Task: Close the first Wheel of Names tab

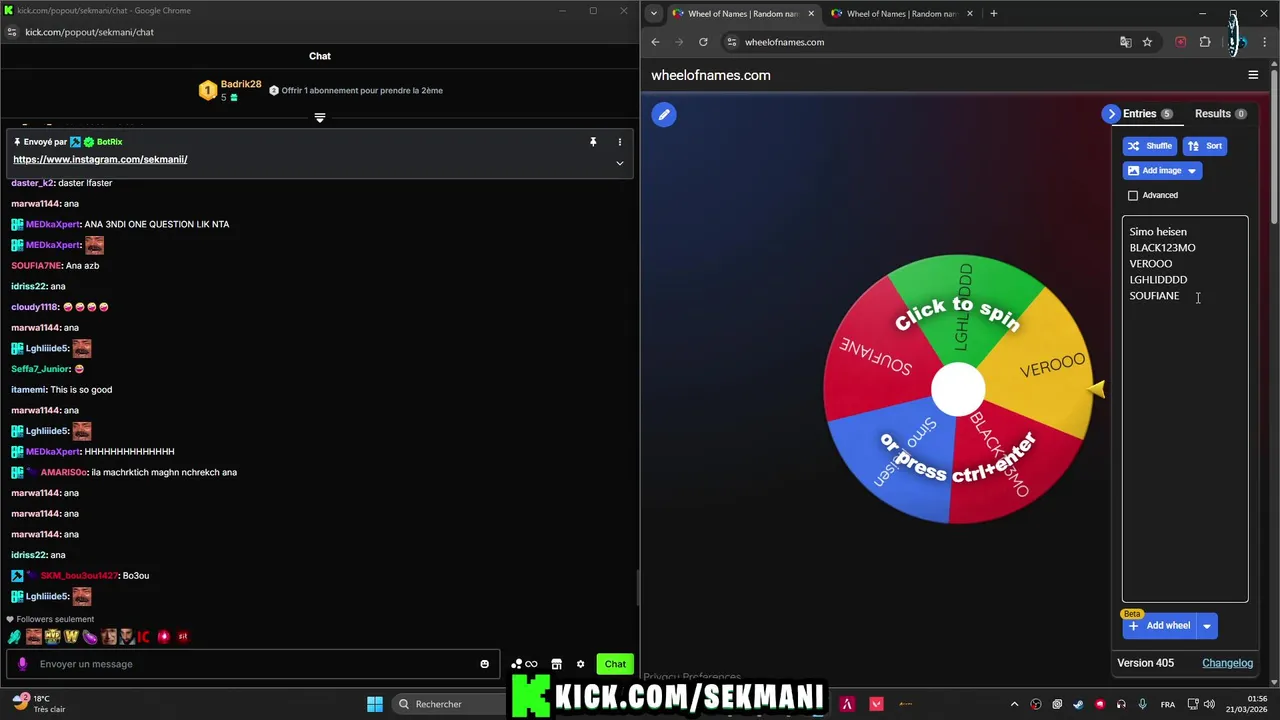Action: (811, 14)
